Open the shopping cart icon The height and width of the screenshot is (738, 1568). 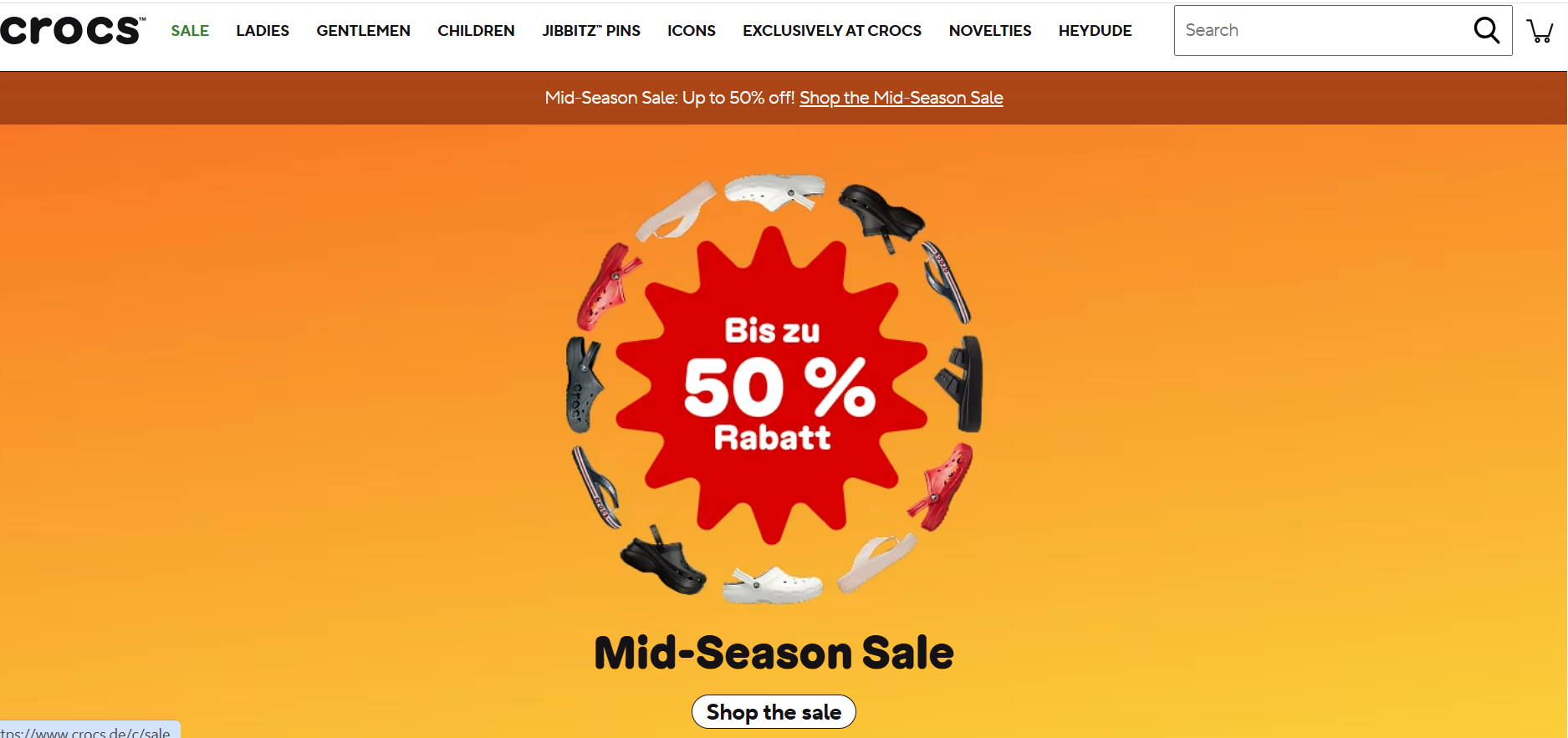point(1540,31)
